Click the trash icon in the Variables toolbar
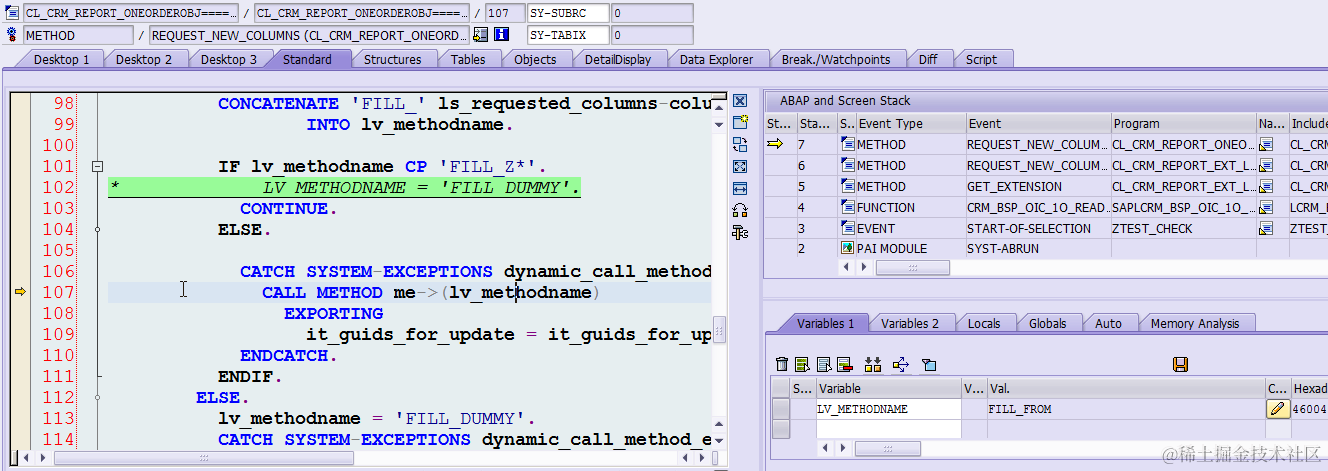The width and height of the screenshot is (1328, 471). (x=782, y=364)
